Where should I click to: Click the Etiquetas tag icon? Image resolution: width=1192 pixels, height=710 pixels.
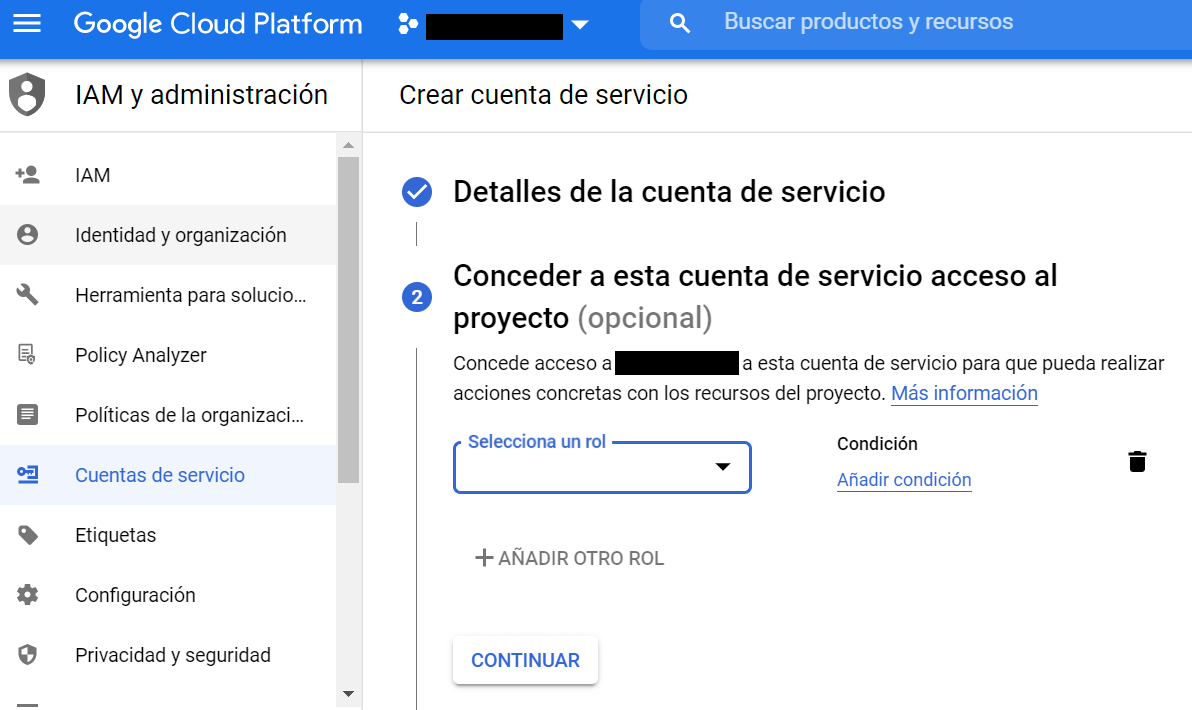click(27, 534)
